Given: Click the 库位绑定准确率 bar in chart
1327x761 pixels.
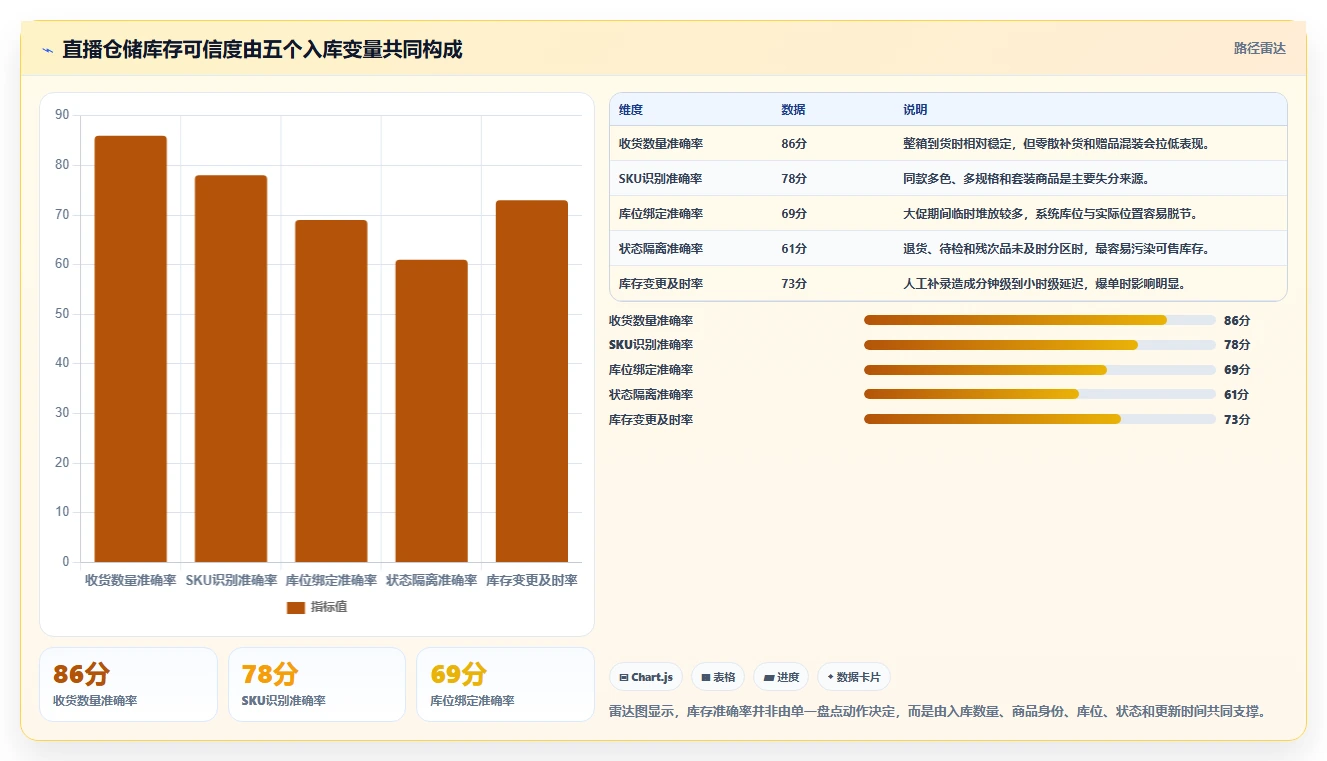Looking at the screenshot, I should click(331, 391).
